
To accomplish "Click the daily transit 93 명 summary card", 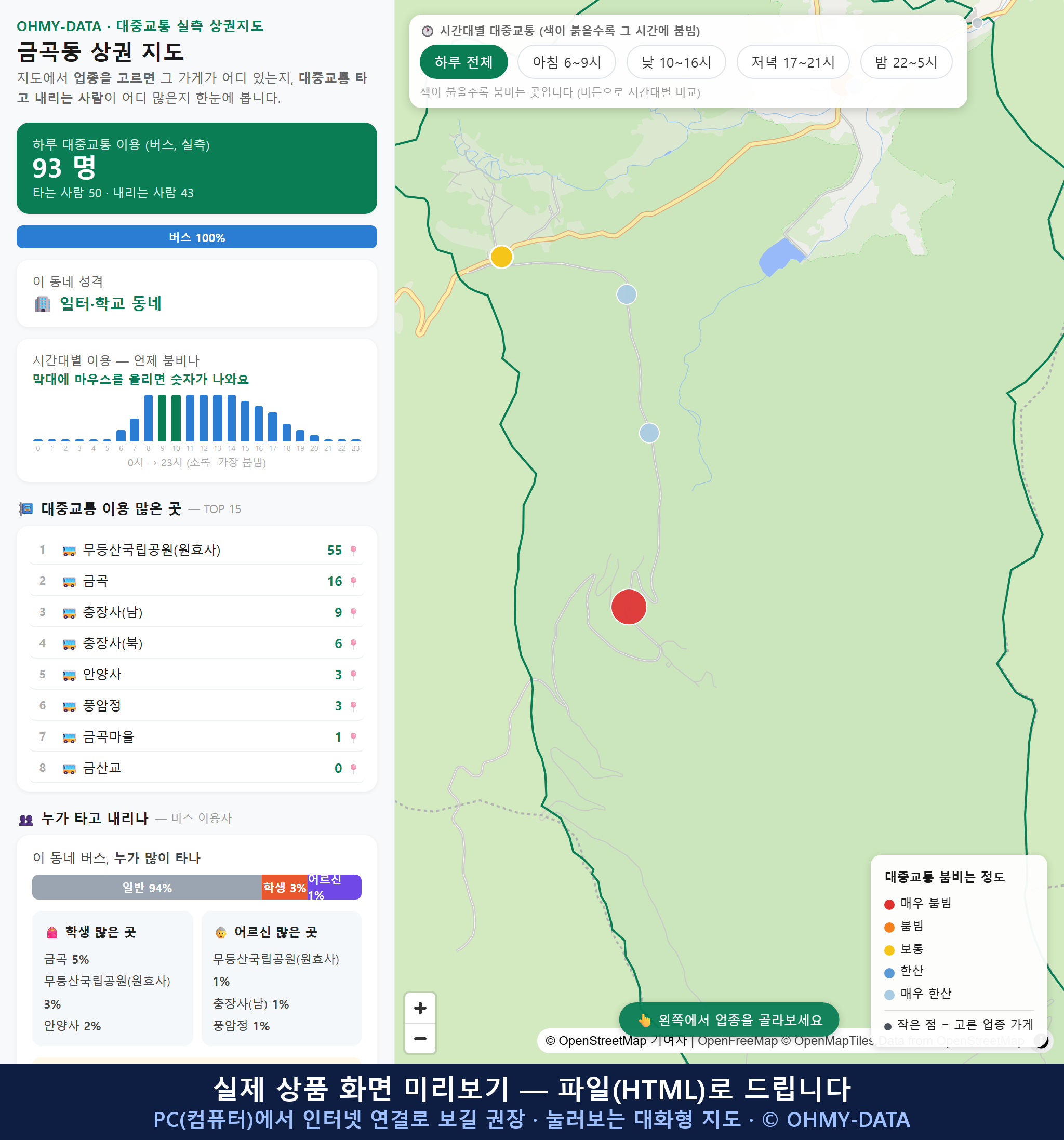I will [197, 168].
